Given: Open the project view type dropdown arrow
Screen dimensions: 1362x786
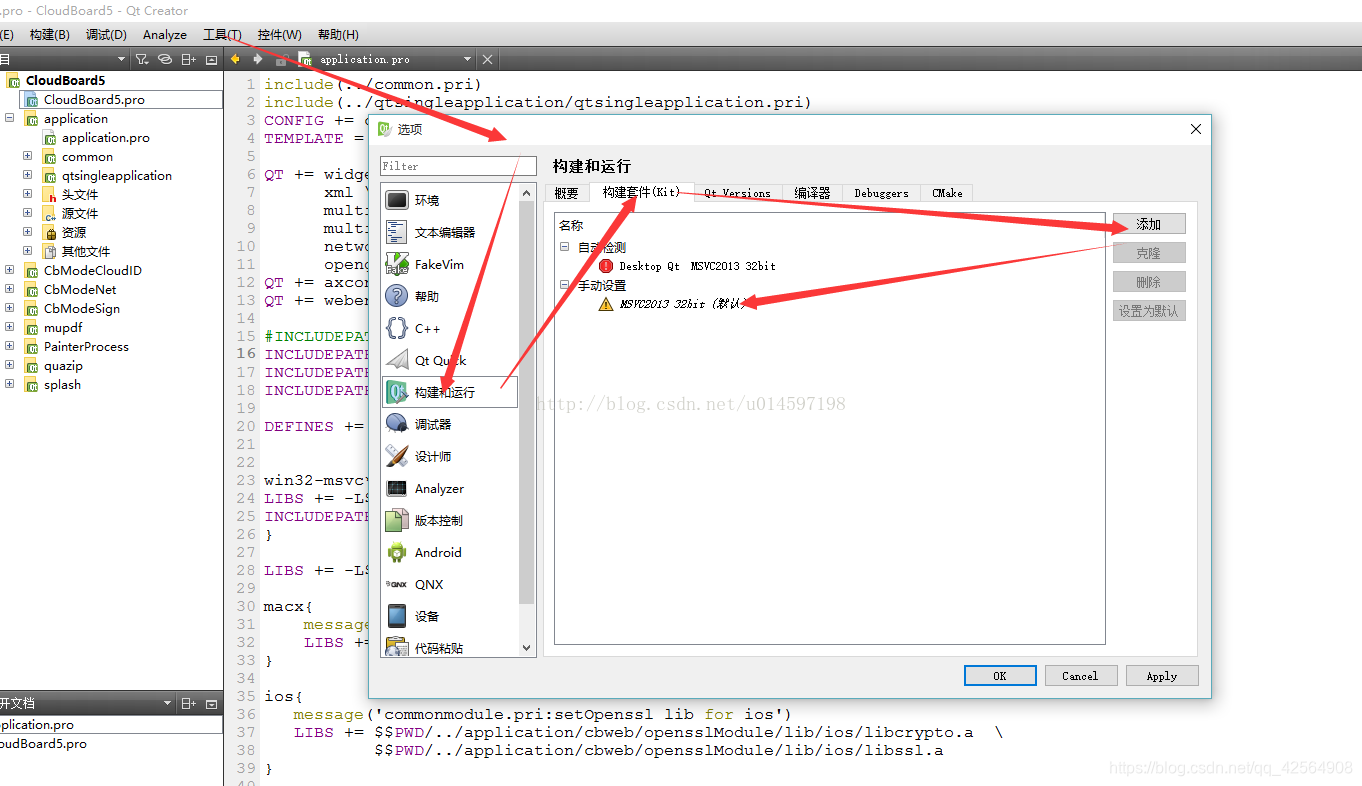Looking at the screenshot, I should pos(122,59).
